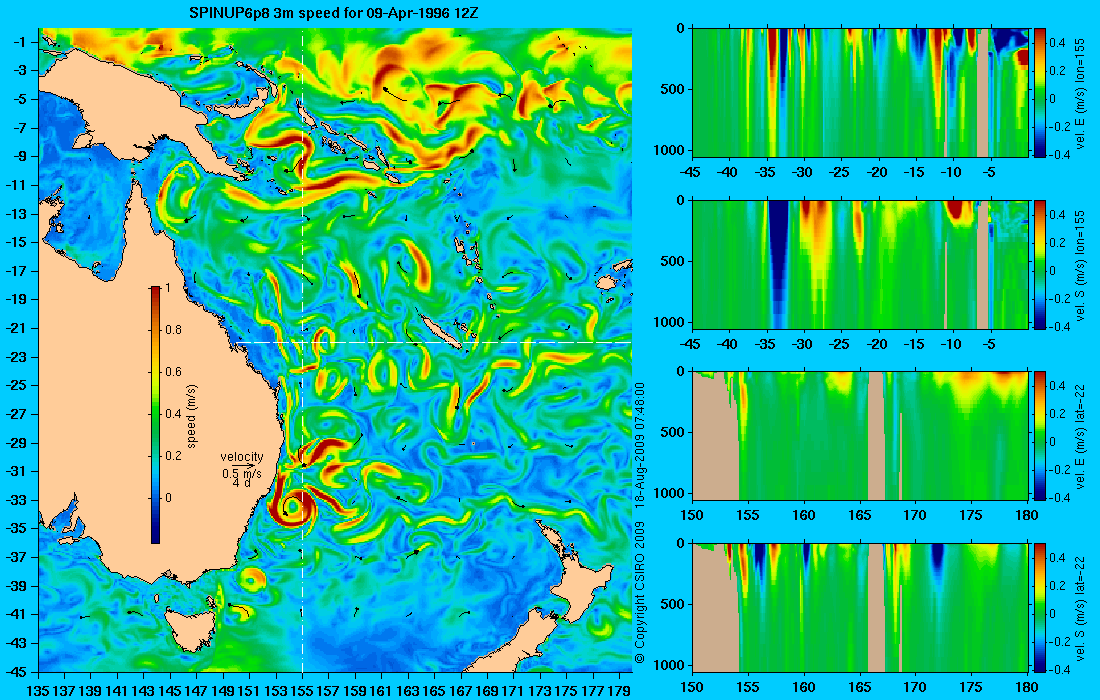Image resolution: width=1100 pixels, height=700 pixels.
Task: Click the '147' longitude label under the map
Action: coord(196,691)
